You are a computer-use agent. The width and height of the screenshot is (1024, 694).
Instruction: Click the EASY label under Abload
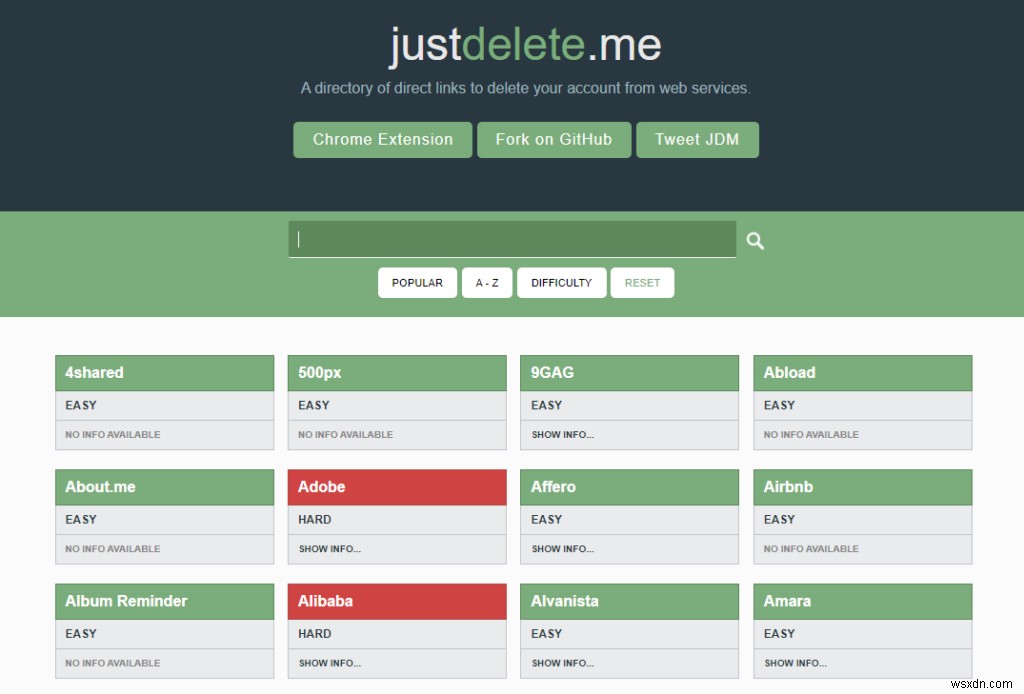point(780,405)
